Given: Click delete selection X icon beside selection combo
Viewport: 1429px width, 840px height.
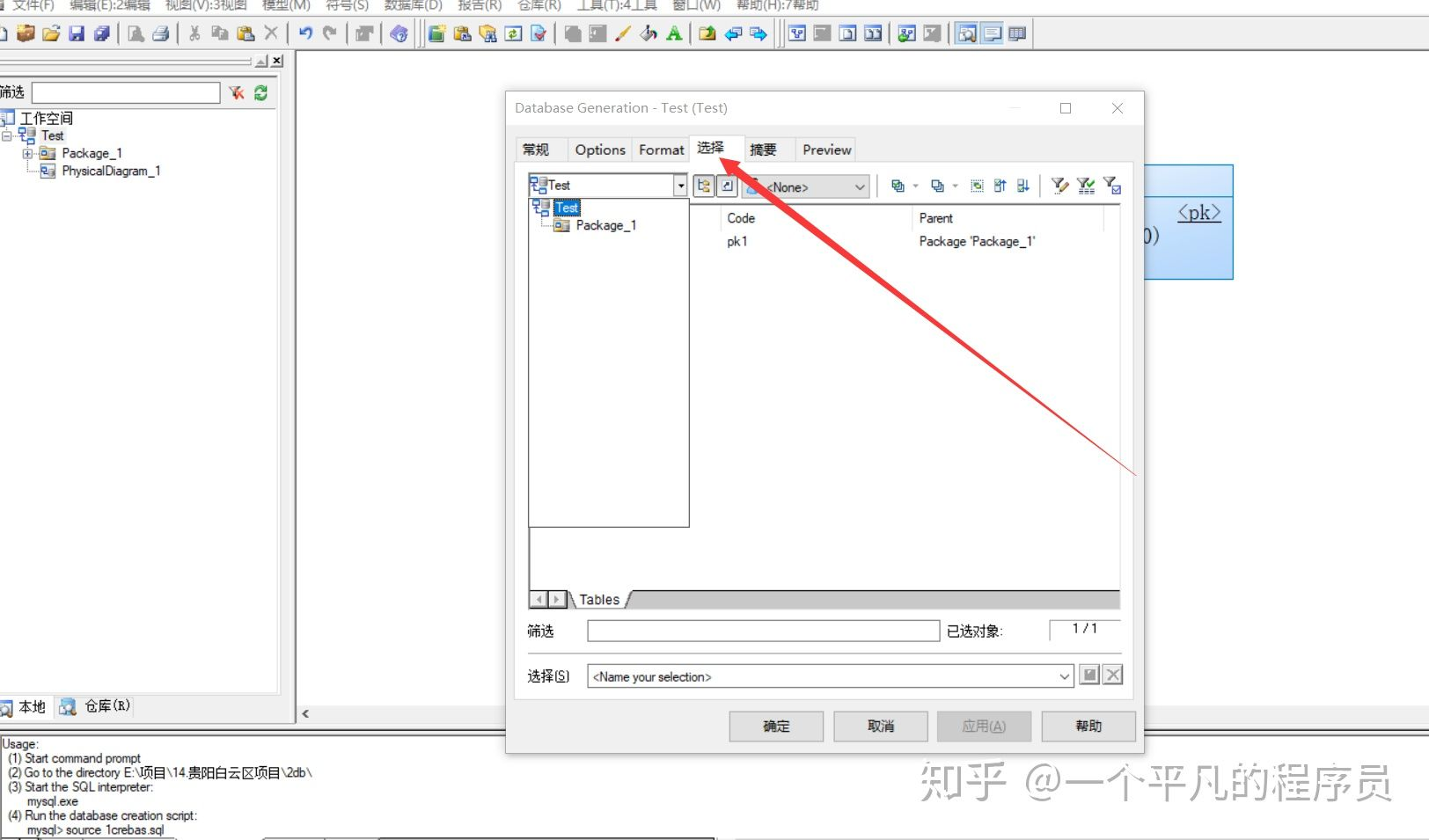Looking at the screenshot, I should point(1113,675).
